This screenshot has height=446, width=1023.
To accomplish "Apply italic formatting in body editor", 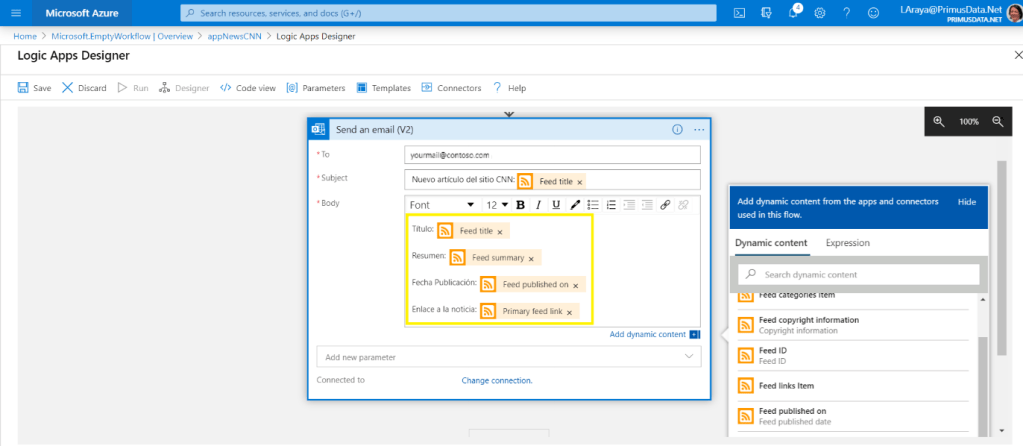I will (538, 205).
